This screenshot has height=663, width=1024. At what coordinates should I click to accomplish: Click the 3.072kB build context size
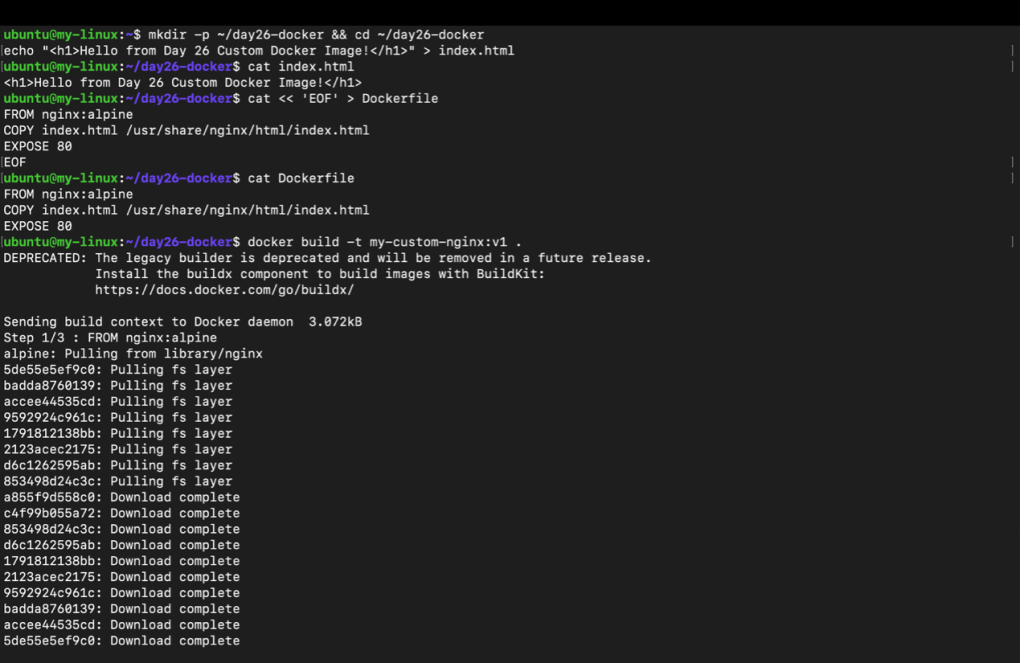tap(336, 322)
